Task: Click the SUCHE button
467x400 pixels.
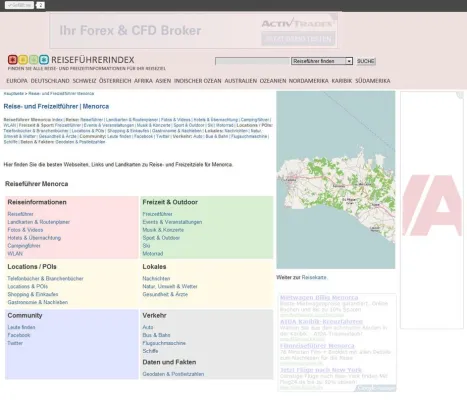Action: [x=366, y=61]
